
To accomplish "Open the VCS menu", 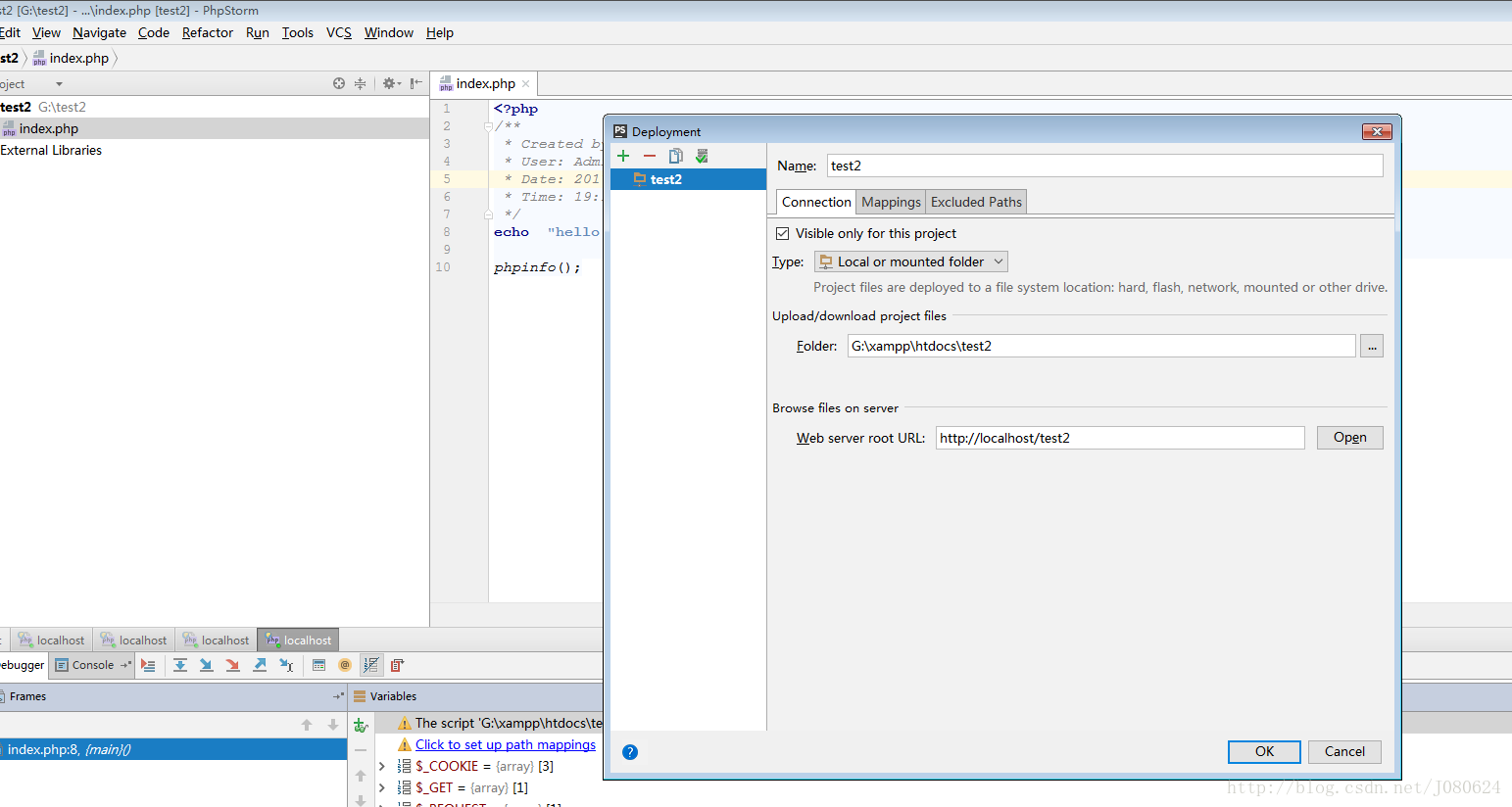I will tap(339, 32).
